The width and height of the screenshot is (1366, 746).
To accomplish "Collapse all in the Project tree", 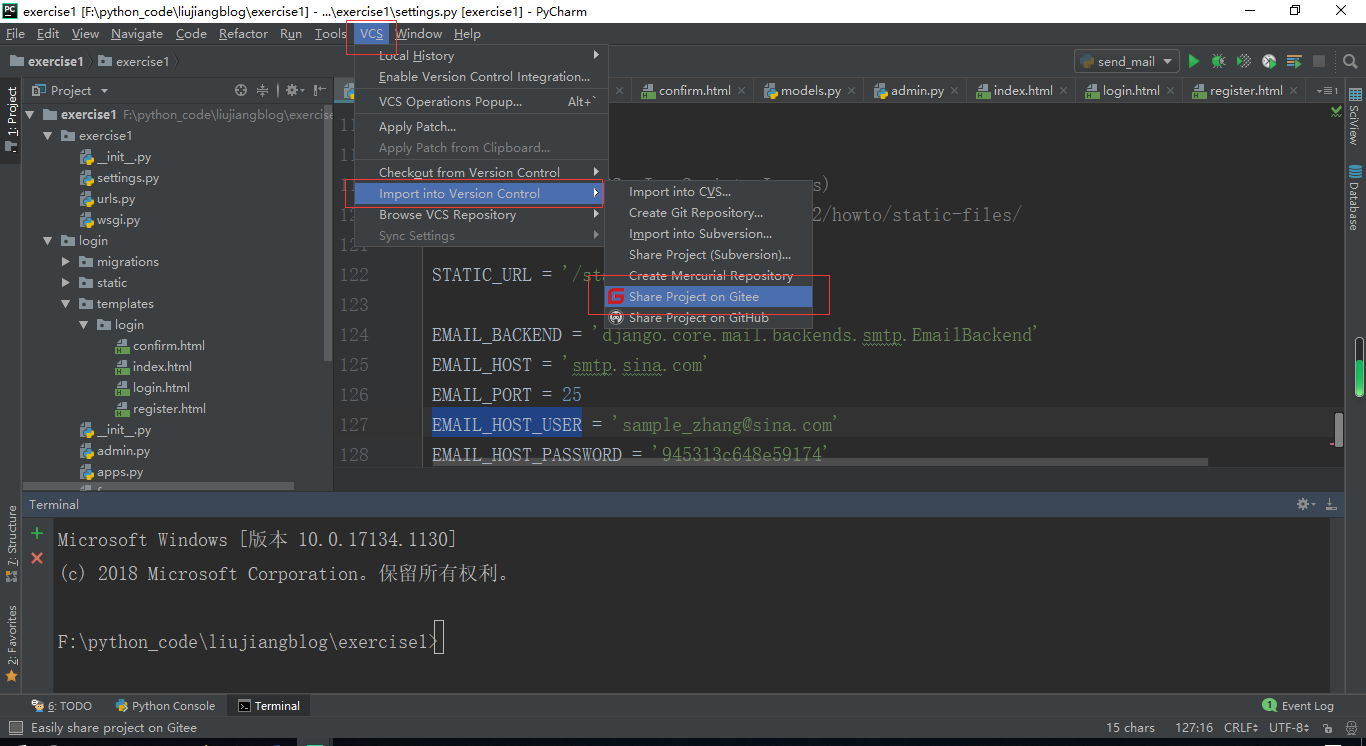I will [263, 90].
